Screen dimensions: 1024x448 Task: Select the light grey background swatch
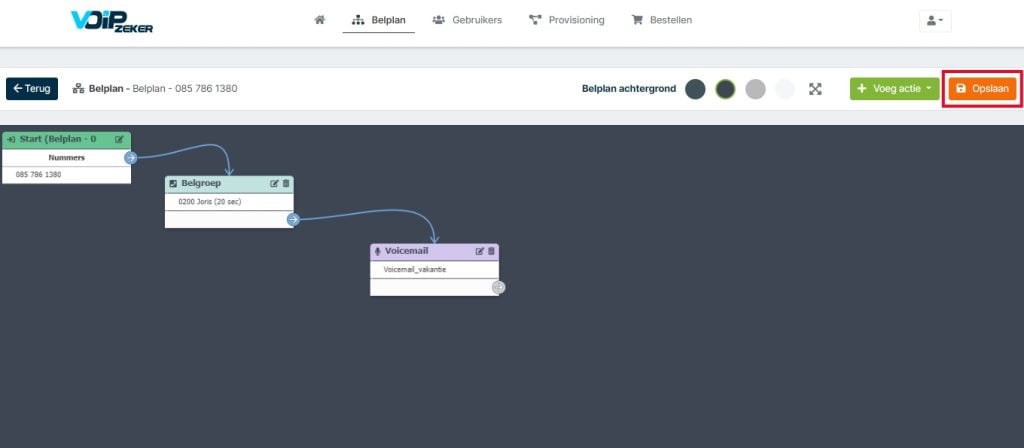pyautogui.click(x=756, y=89)
